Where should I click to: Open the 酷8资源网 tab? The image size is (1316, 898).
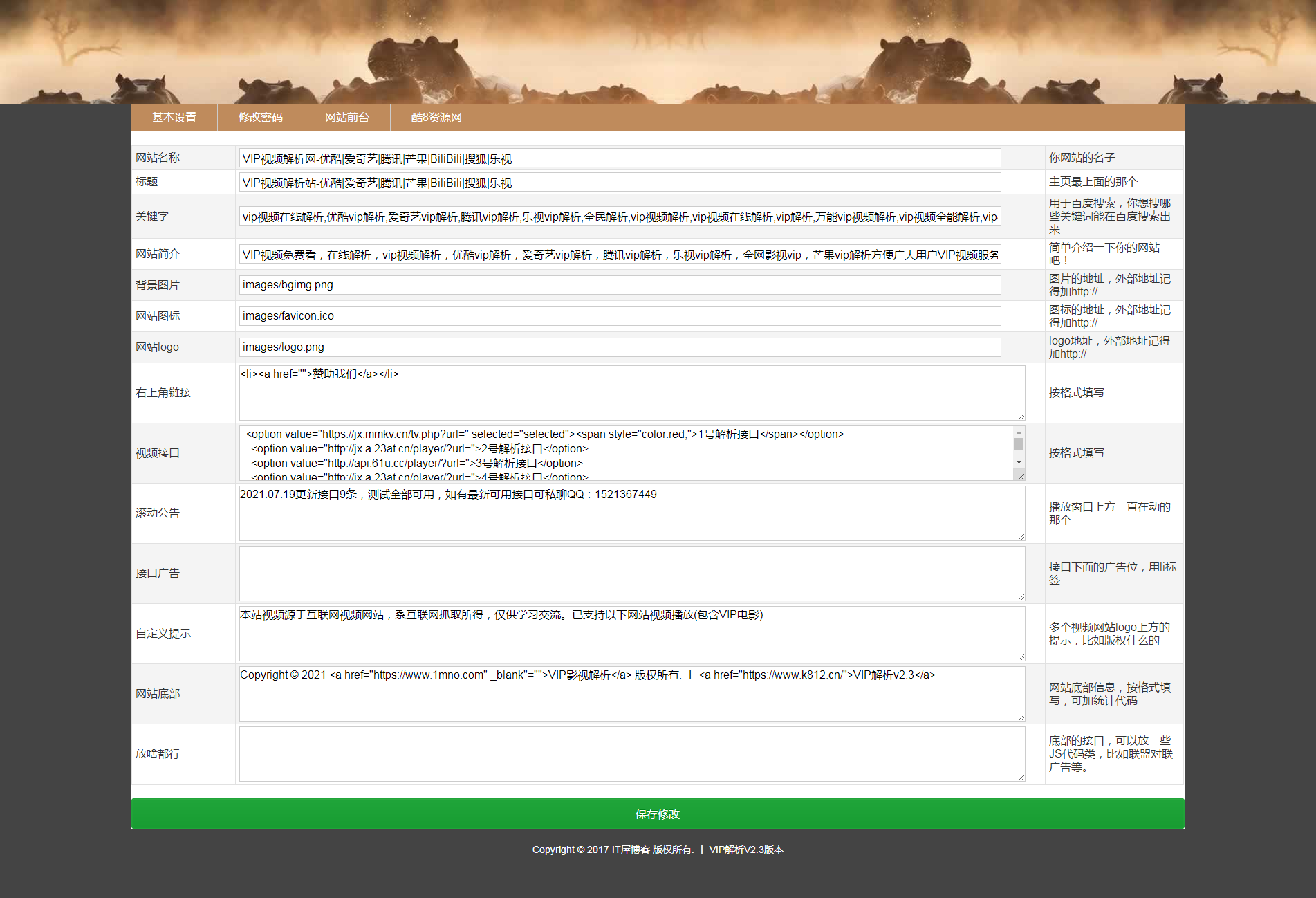click(436, 118)
